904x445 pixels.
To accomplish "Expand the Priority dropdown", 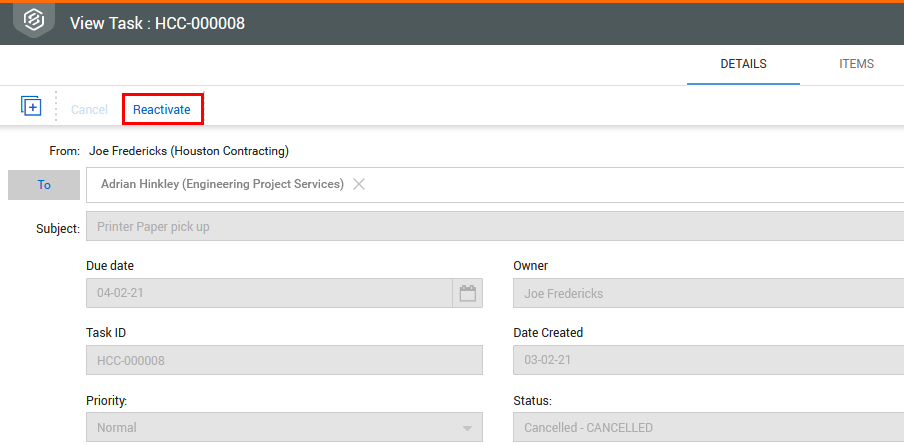I will coord(467,428).
